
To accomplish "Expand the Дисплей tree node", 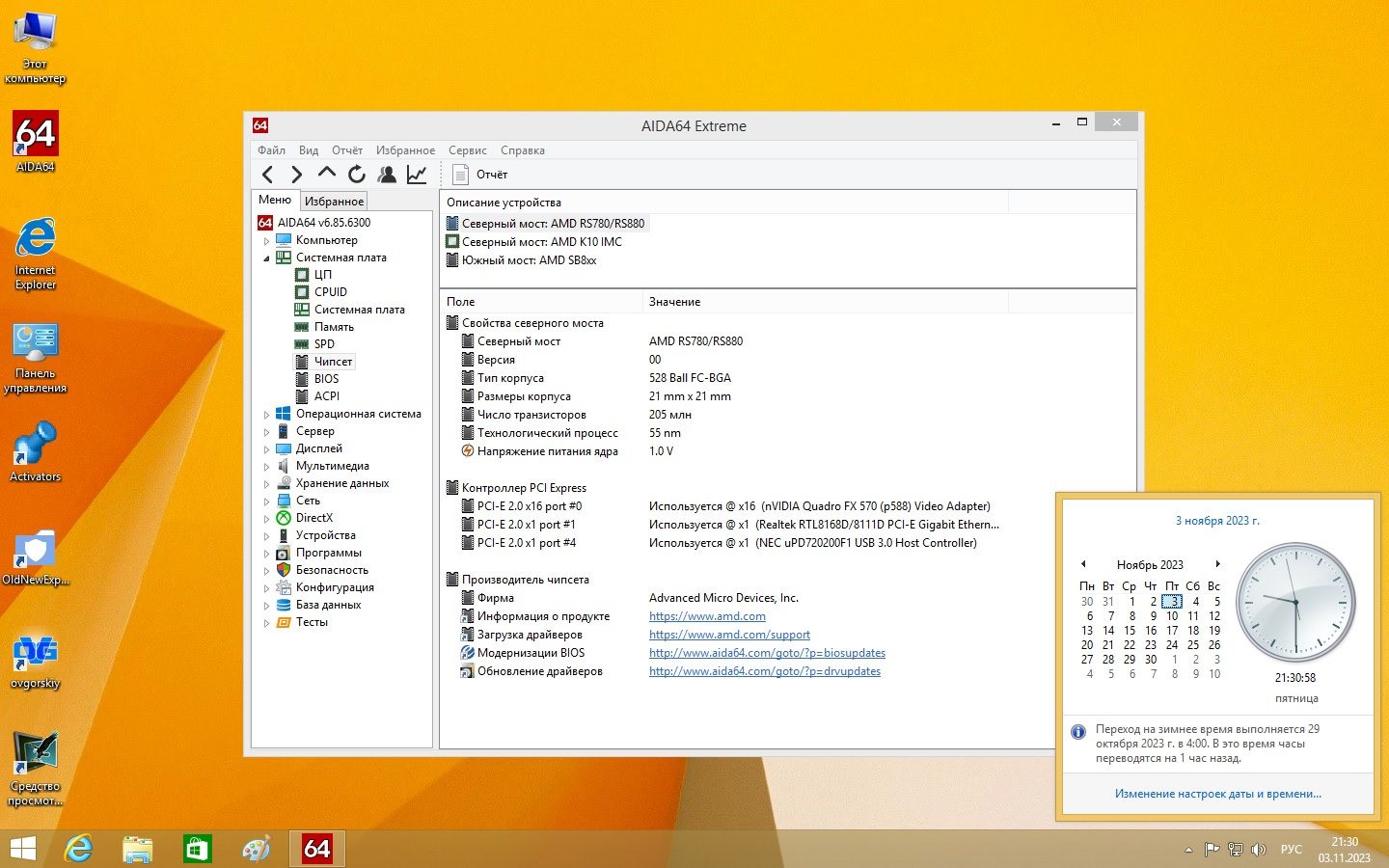I will click(x=267, y=449).
